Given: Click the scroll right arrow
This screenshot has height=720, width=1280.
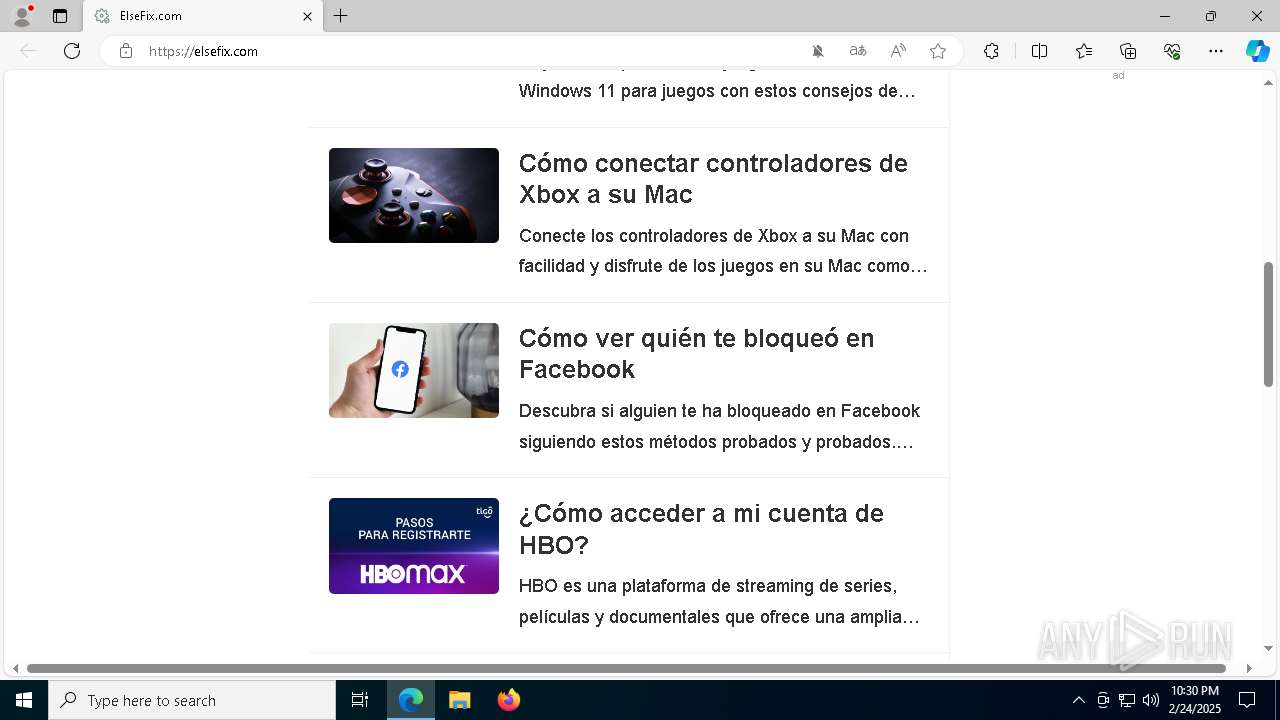Looking at the screenshot, I should [x=1249, y=668].
